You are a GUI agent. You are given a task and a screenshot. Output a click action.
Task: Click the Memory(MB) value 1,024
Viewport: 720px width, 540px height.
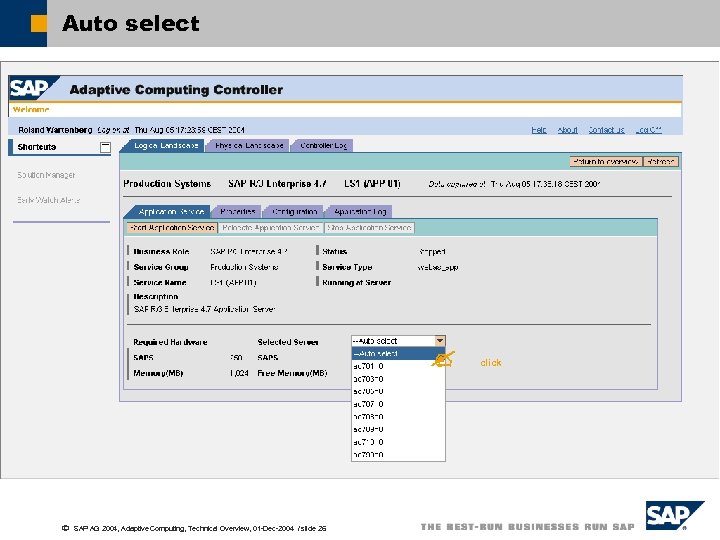239,373
